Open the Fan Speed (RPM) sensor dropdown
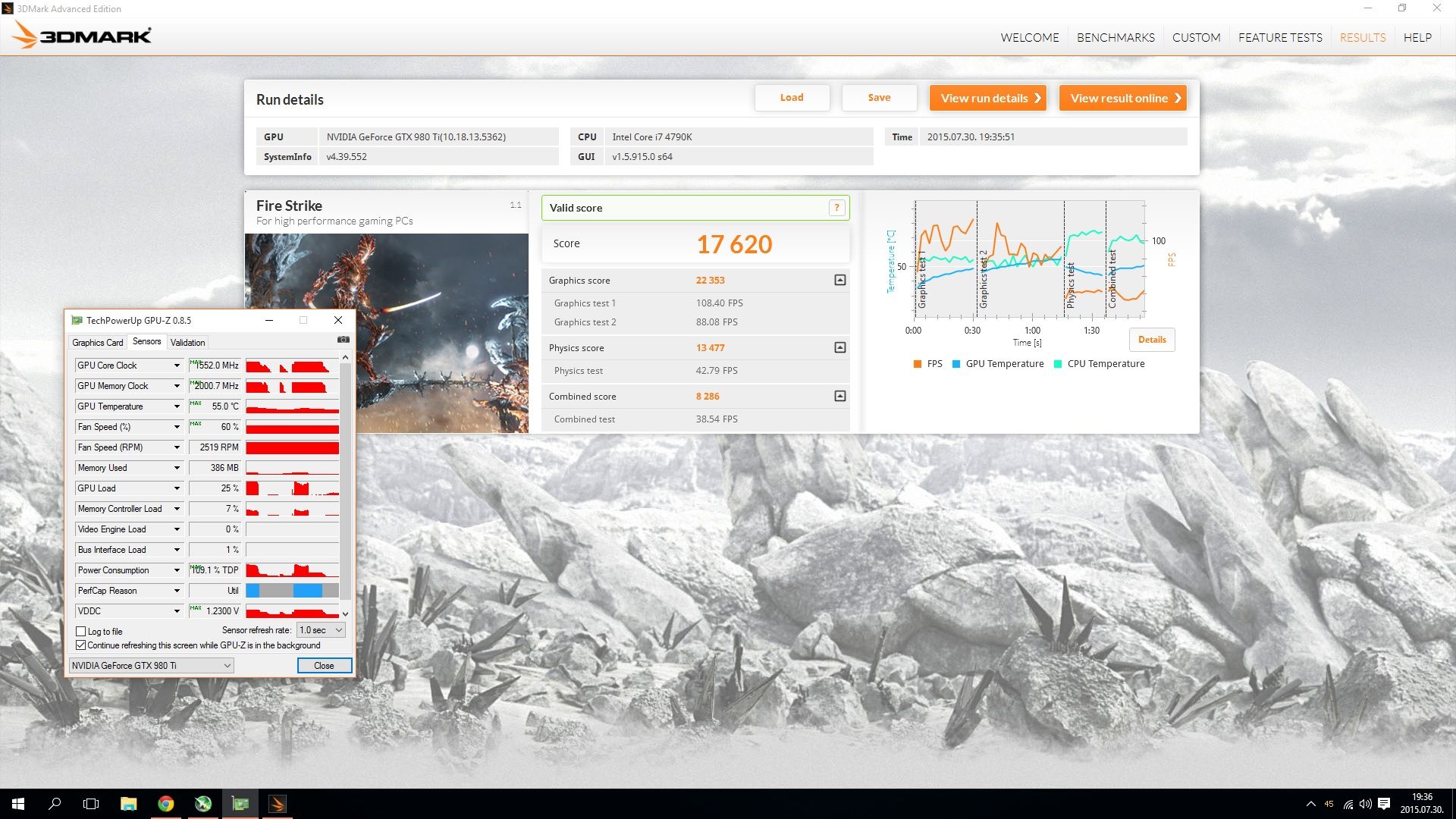The height and width of the screenshot is (819, 1456). point(177,447)
